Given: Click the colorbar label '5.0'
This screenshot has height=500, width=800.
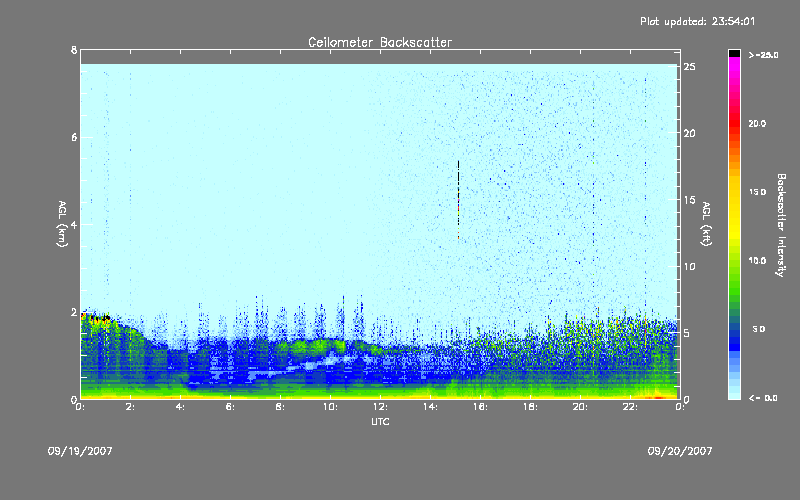Looking at the screenshot, I should tap(759, 329).
